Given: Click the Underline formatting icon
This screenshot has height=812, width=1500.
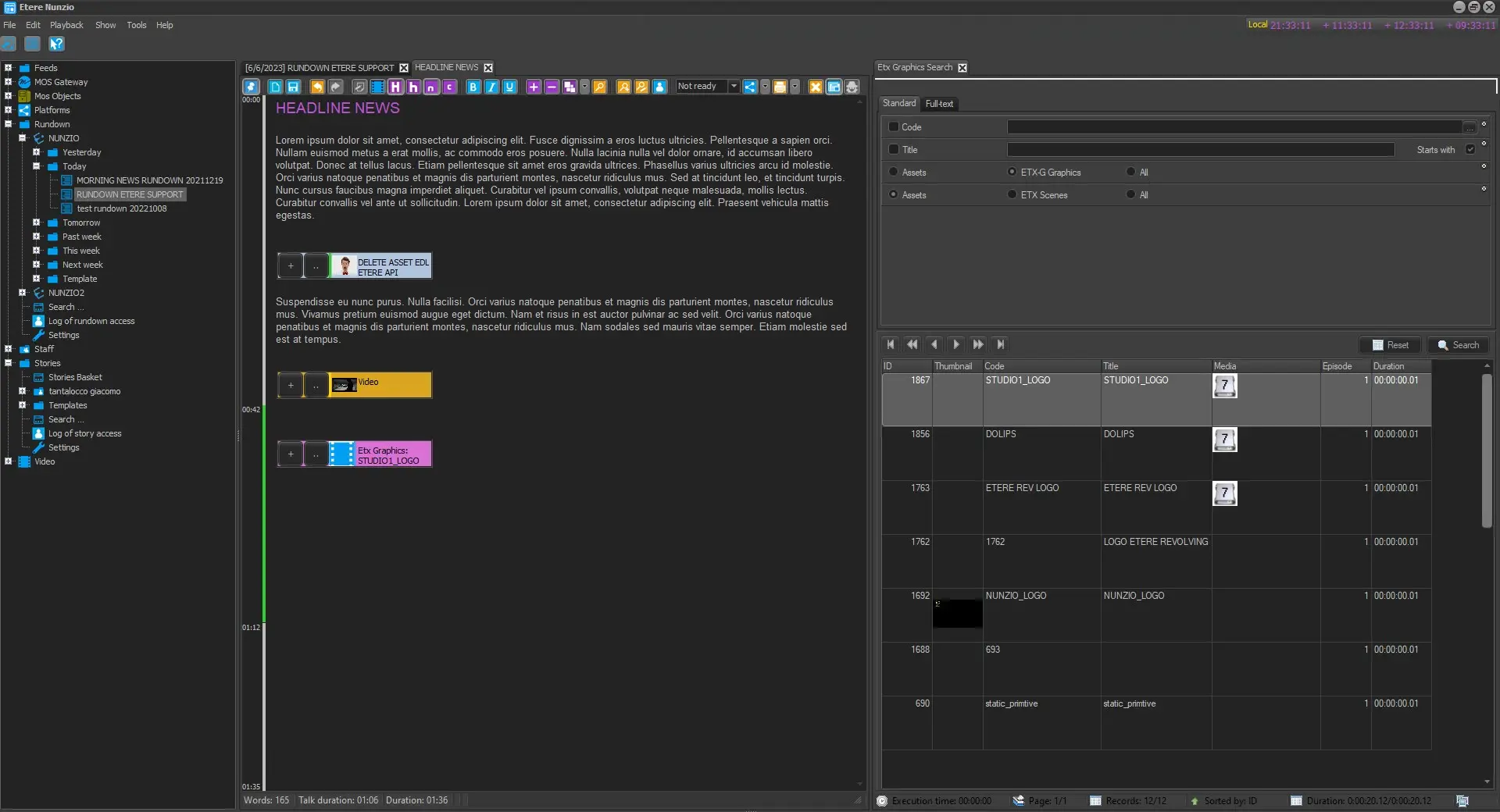Looking at the screenshot, I should (x=509, y=87).
